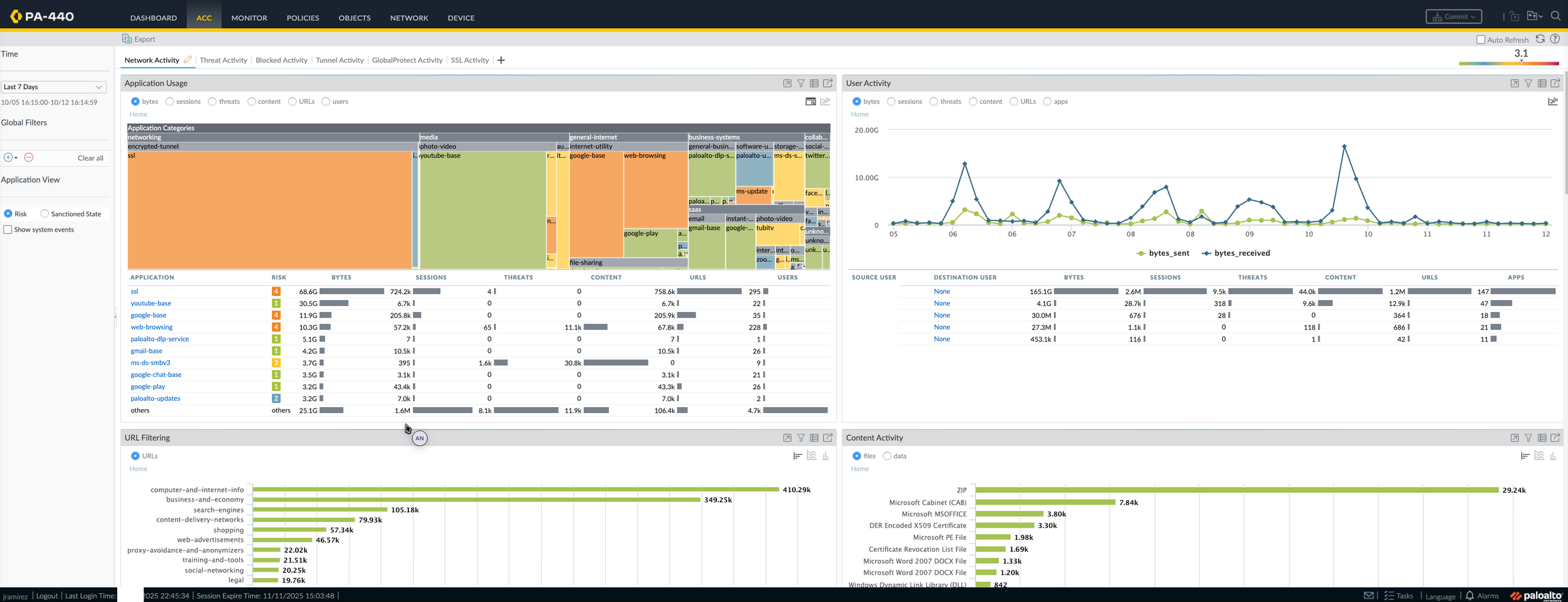The width and height of the screenshot is (1568, 602).
Task: Open the MONITOR menu
Action: (x=249, y=18)
